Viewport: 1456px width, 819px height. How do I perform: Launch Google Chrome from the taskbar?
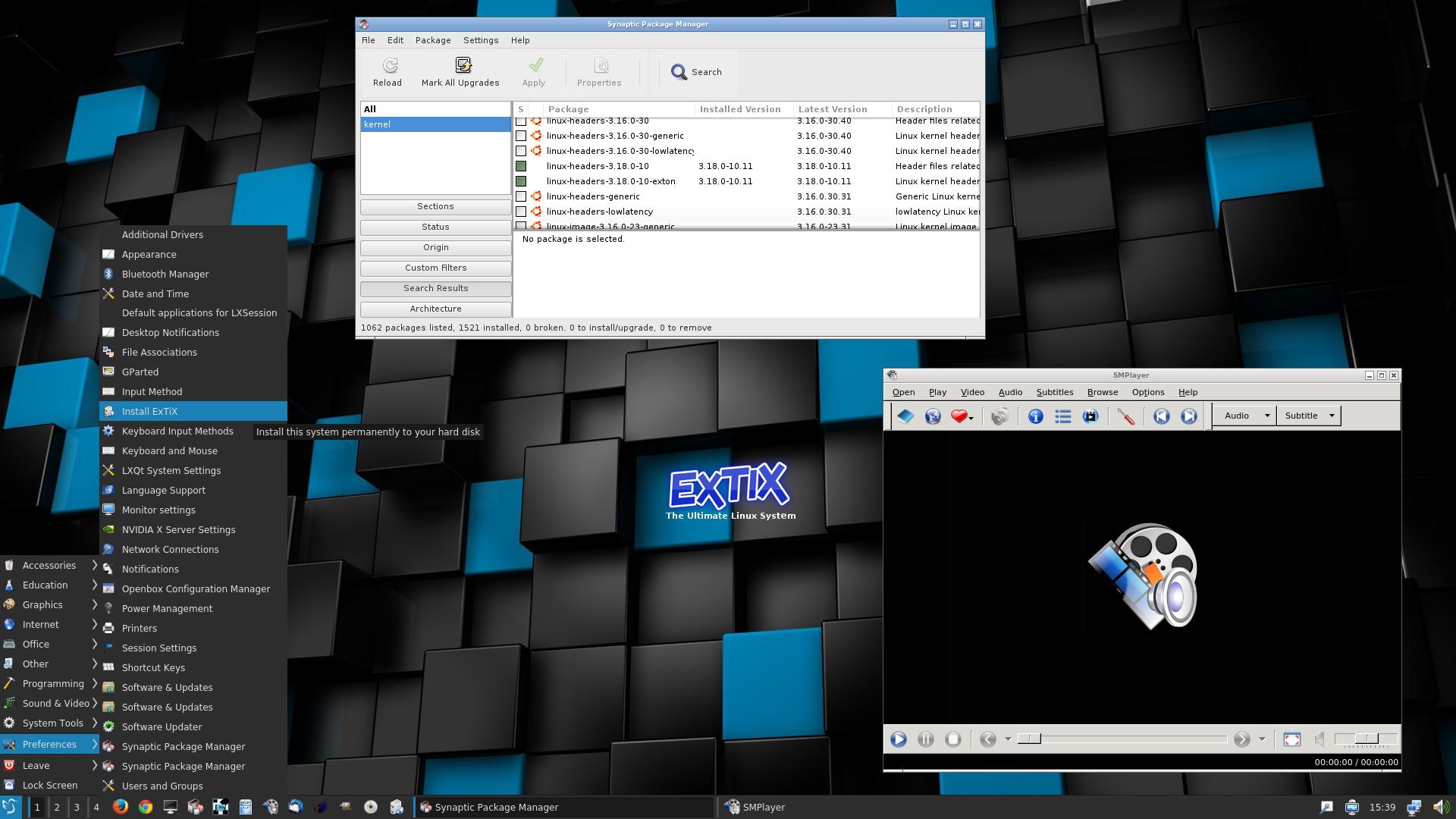[145, 807]
